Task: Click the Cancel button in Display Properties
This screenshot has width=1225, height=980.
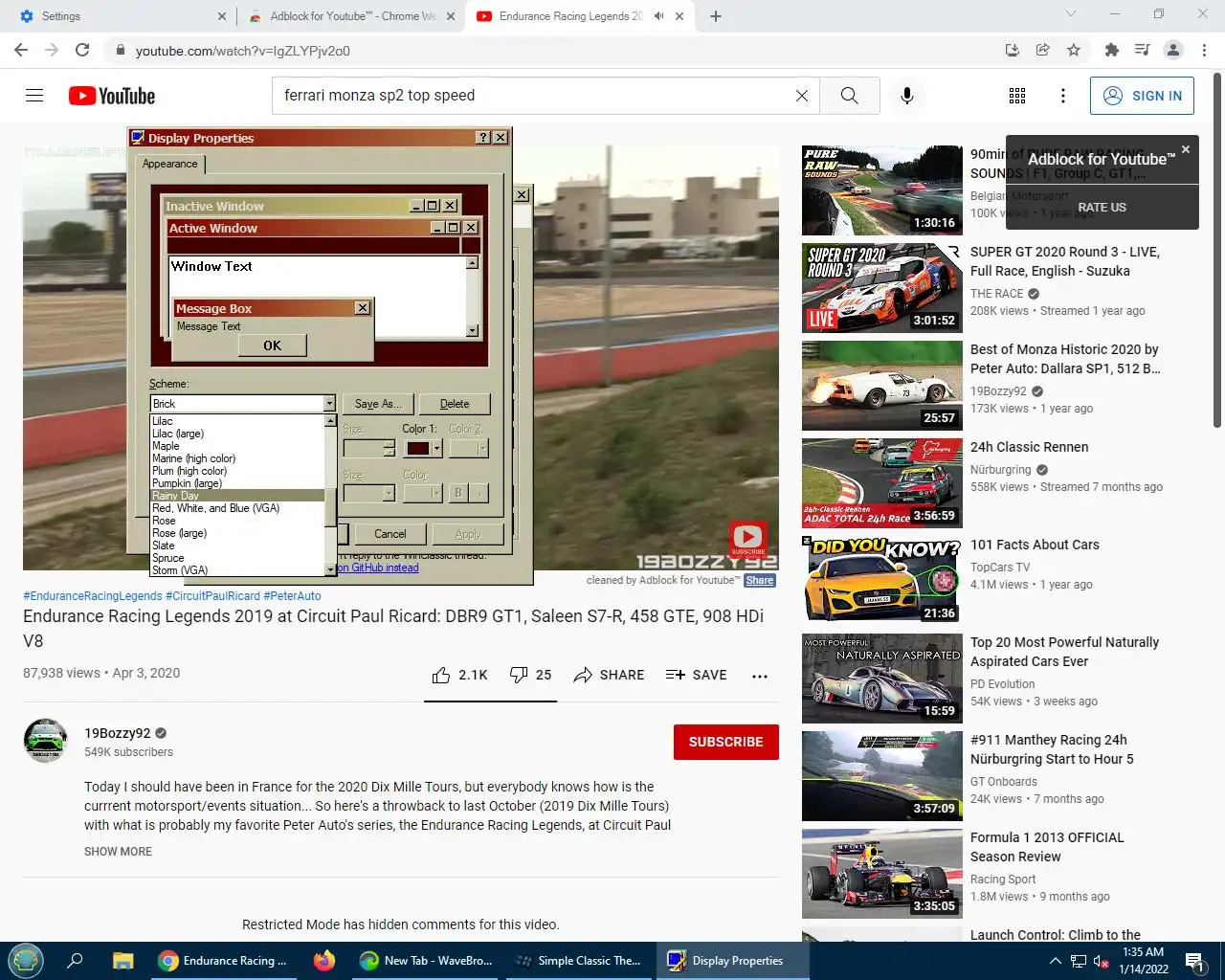Action: tap(390, 534)
